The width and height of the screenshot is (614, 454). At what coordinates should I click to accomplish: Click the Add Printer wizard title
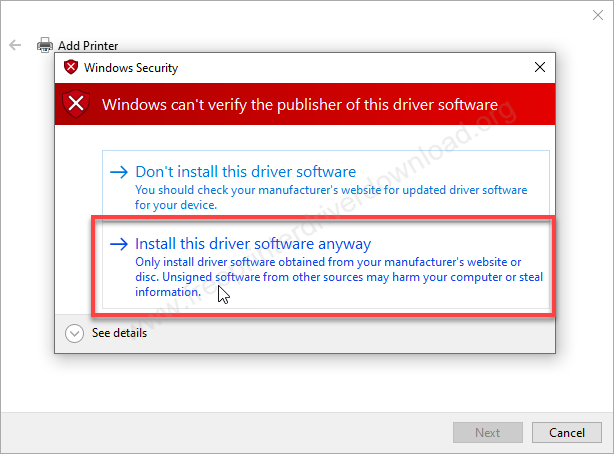[x=90, y=45]
